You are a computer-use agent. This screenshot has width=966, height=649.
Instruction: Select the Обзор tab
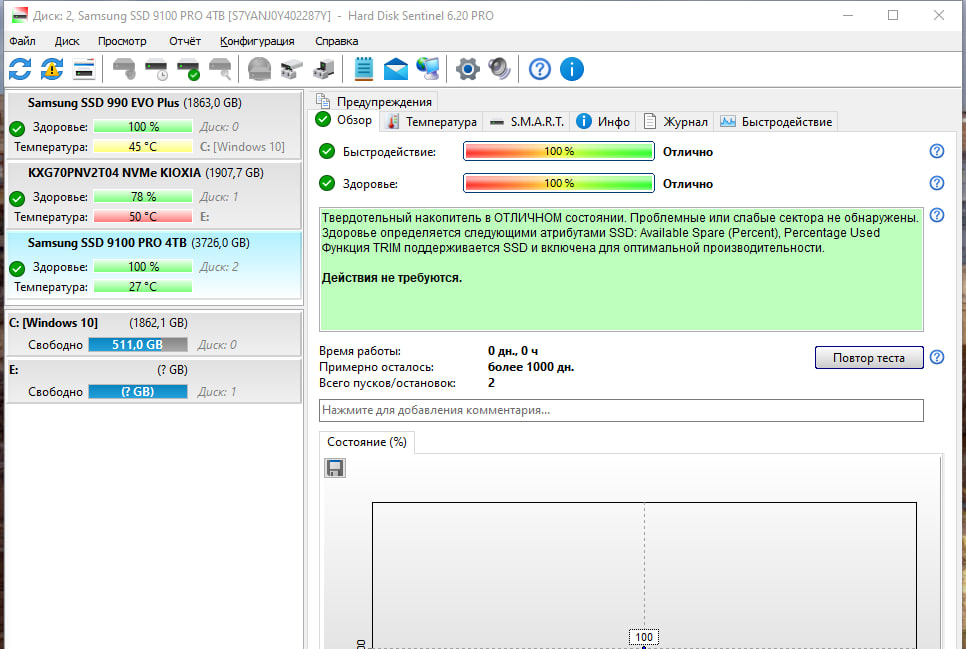point(344,120)
